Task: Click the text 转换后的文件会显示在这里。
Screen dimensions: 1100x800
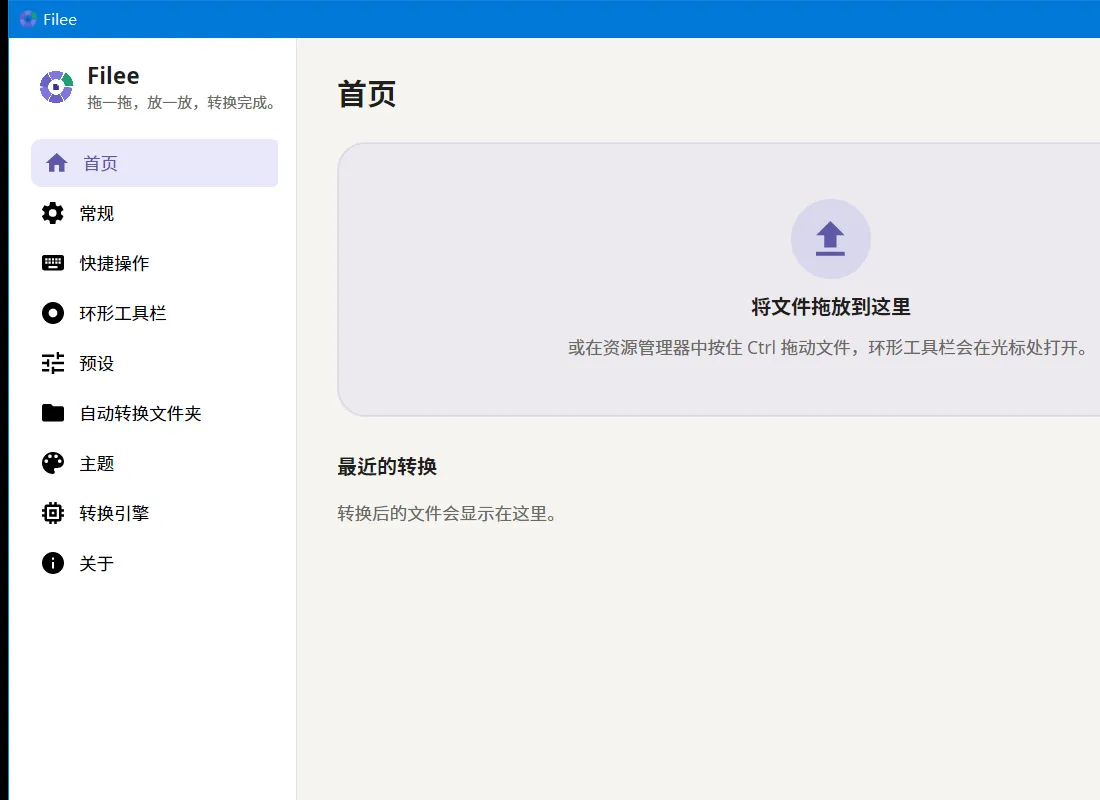Action: tap(448, 514)
